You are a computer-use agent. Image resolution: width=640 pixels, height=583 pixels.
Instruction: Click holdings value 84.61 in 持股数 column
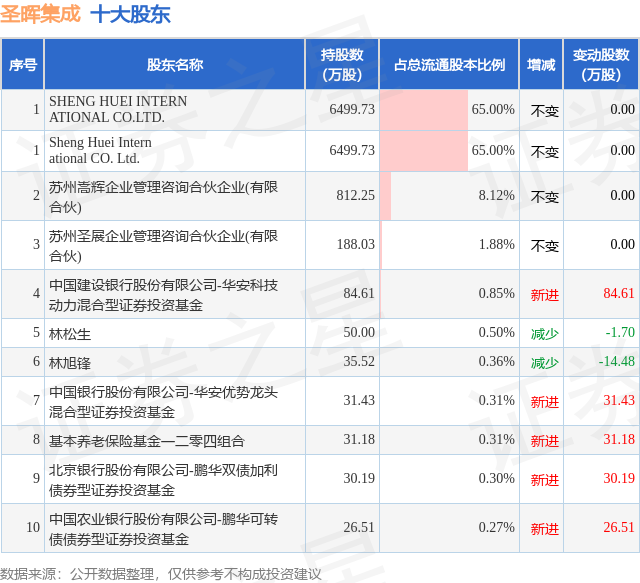tap(358, 293)
